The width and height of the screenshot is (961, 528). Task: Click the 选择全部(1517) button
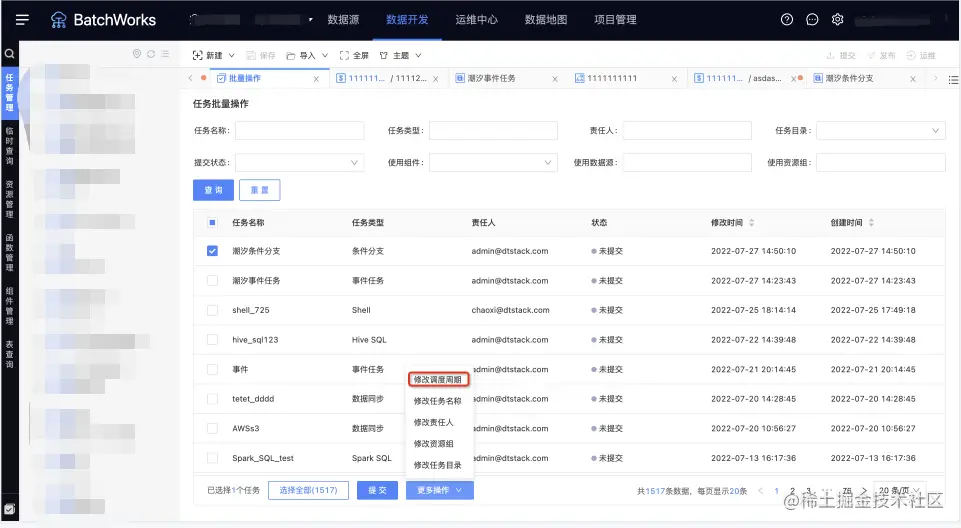point(308,490)
